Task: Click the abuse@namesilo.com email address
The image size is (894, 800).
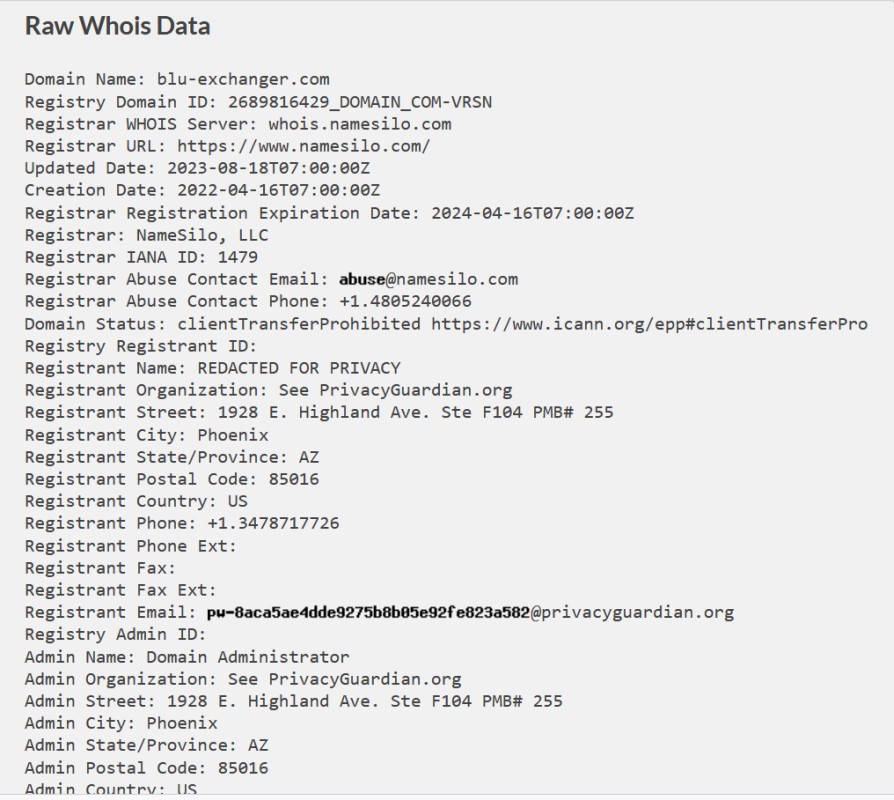Action: coord(429,279)
